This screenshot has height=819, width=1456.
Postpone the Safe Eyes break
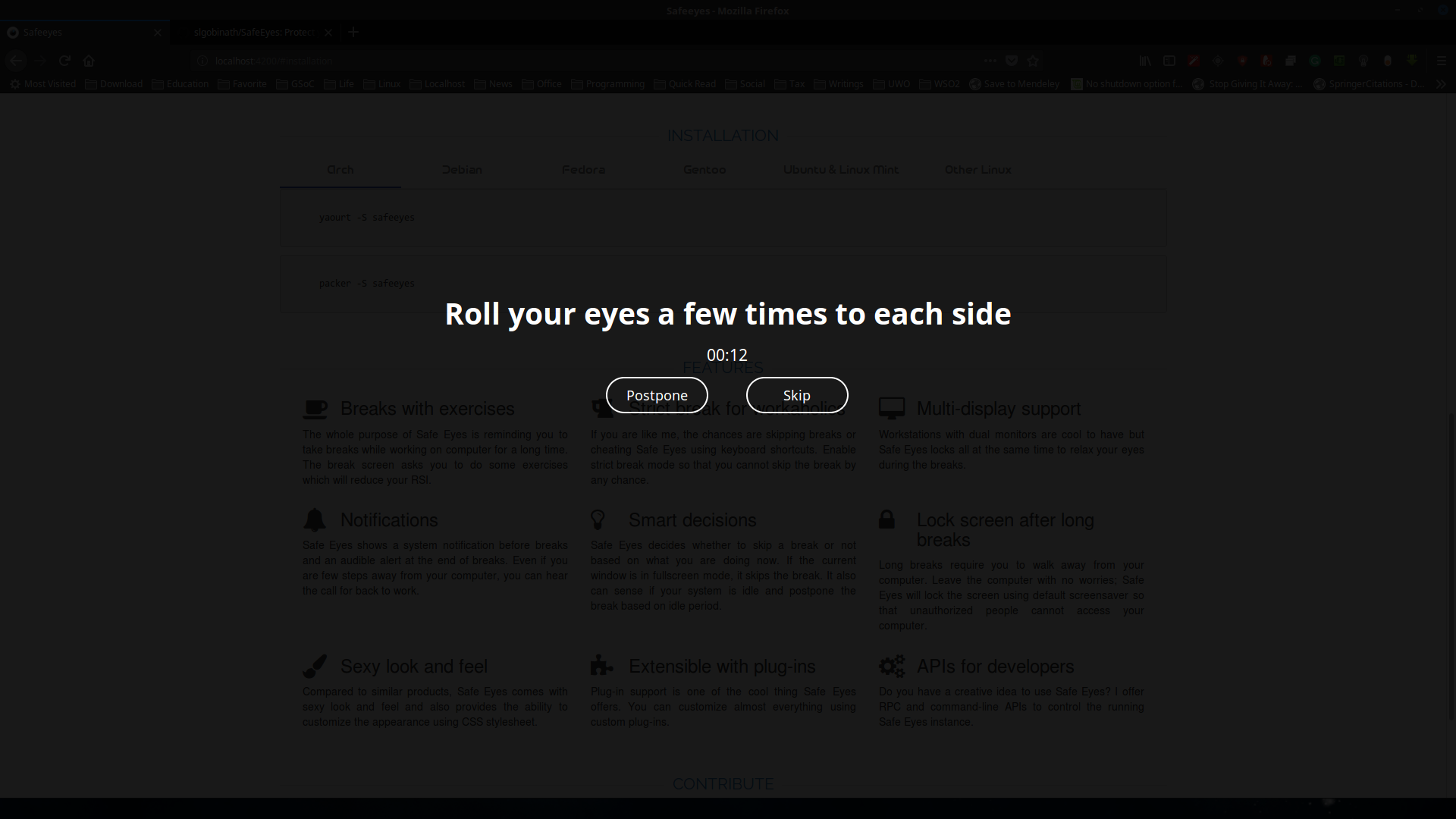click(657, 395)
